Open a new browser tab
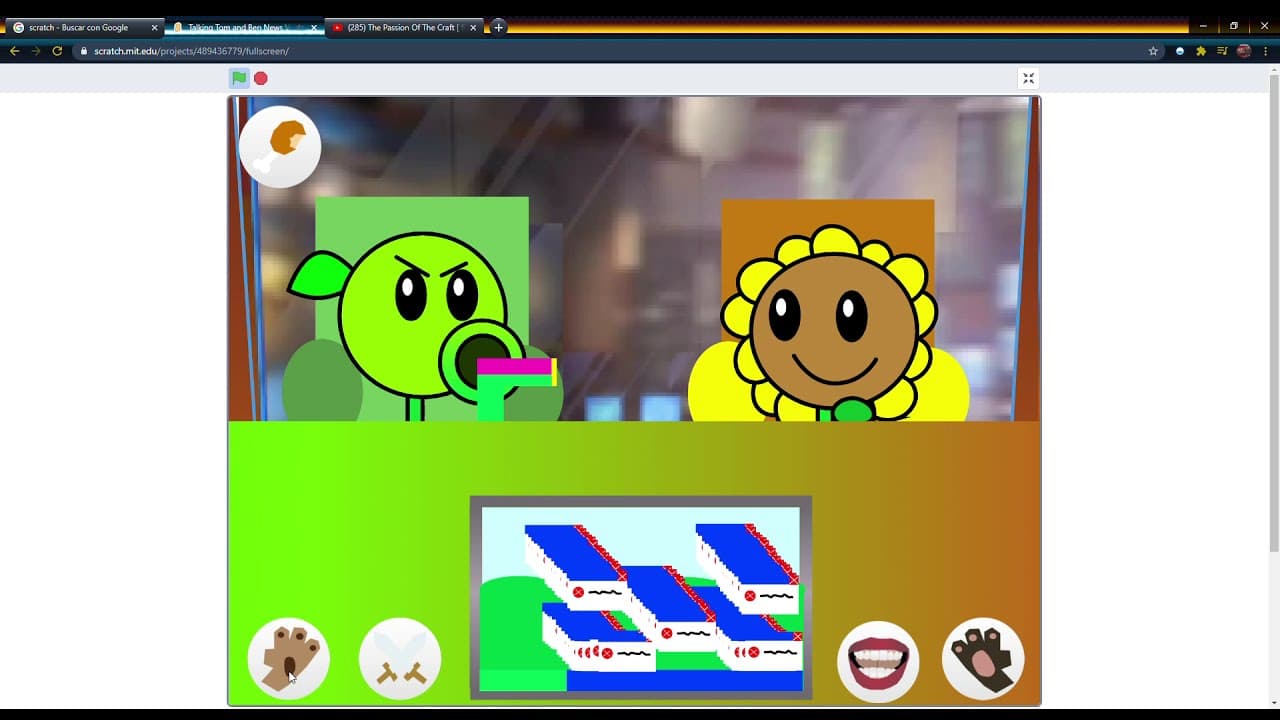 pos(498,27)
